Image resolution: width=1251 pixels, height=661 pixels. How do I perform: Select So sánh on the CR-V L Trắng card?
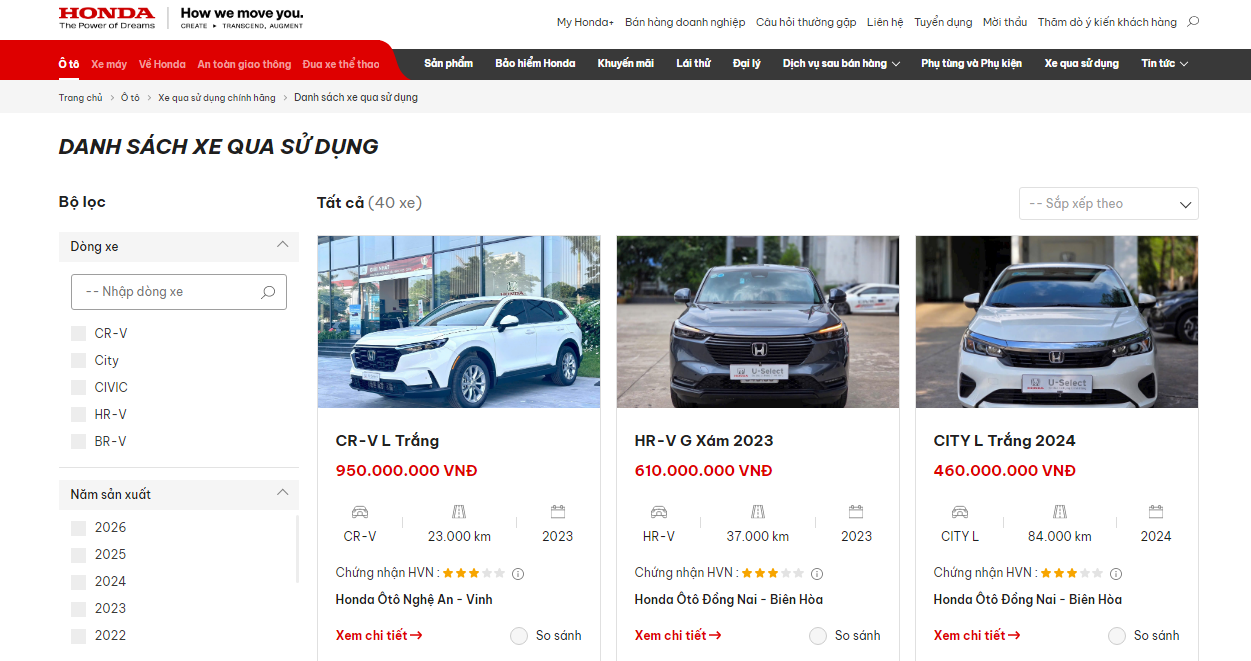point(519,636)
